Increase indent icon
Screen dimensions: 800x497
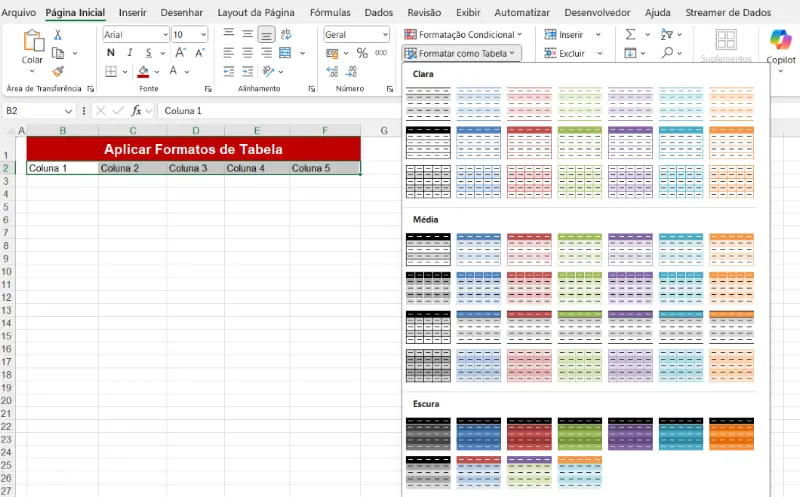[247, 71]
